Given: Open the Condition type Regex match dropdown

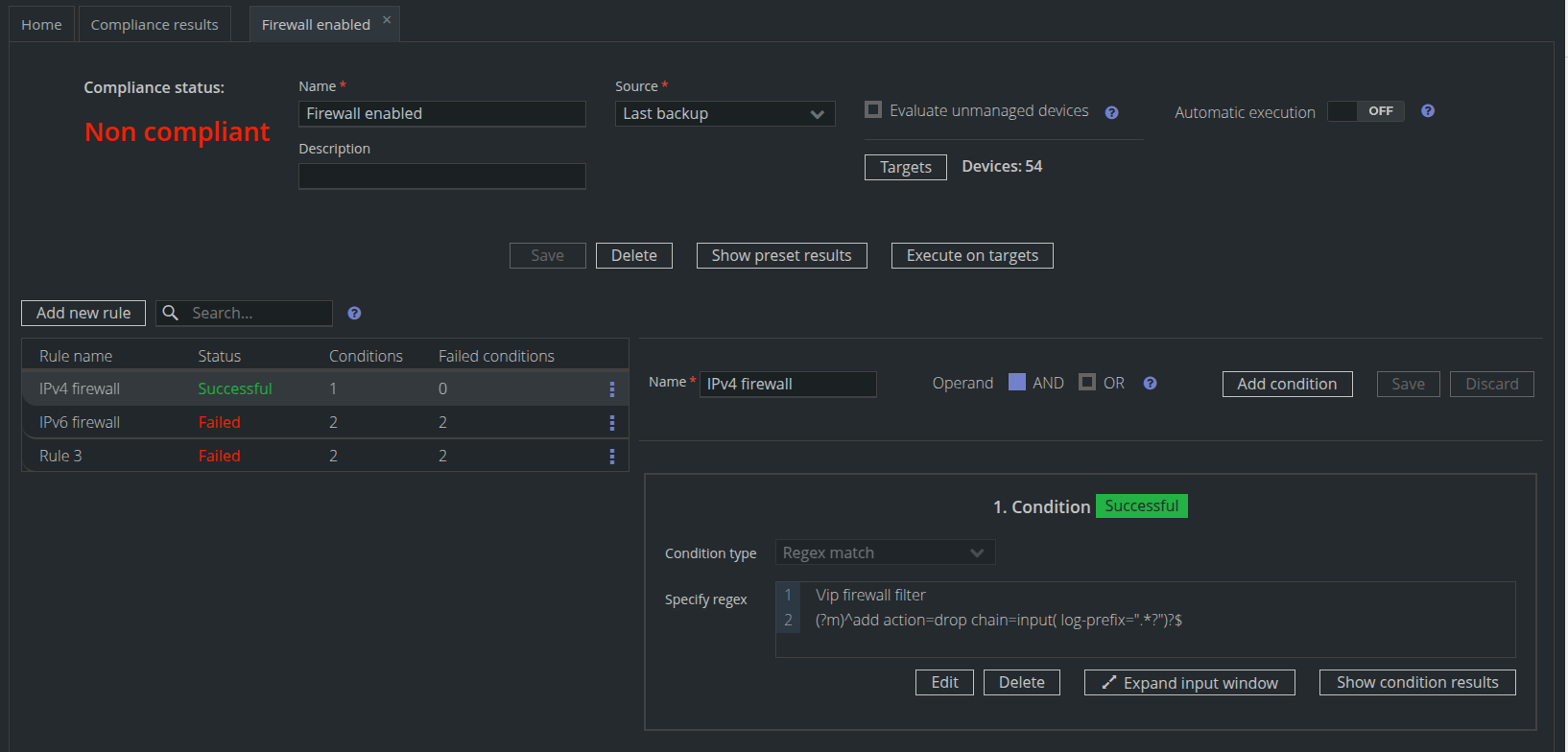Looking at the screenshot, I should pos(884,552).
